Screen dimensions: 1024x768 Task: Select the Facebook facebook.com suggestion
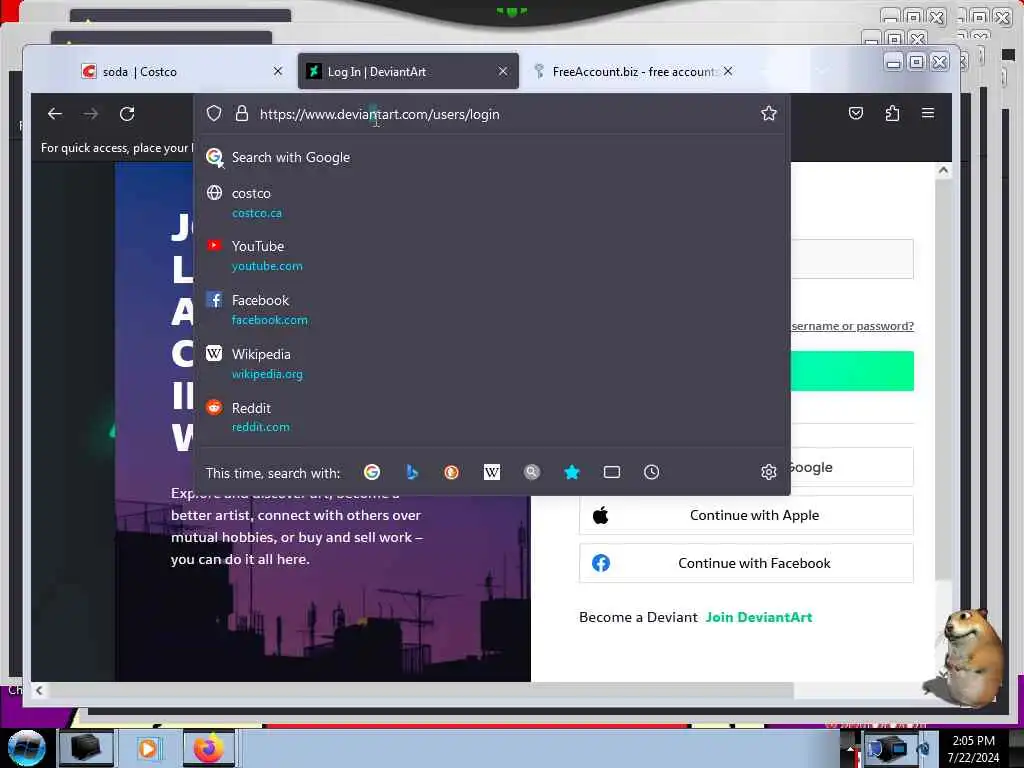point(492,310)
